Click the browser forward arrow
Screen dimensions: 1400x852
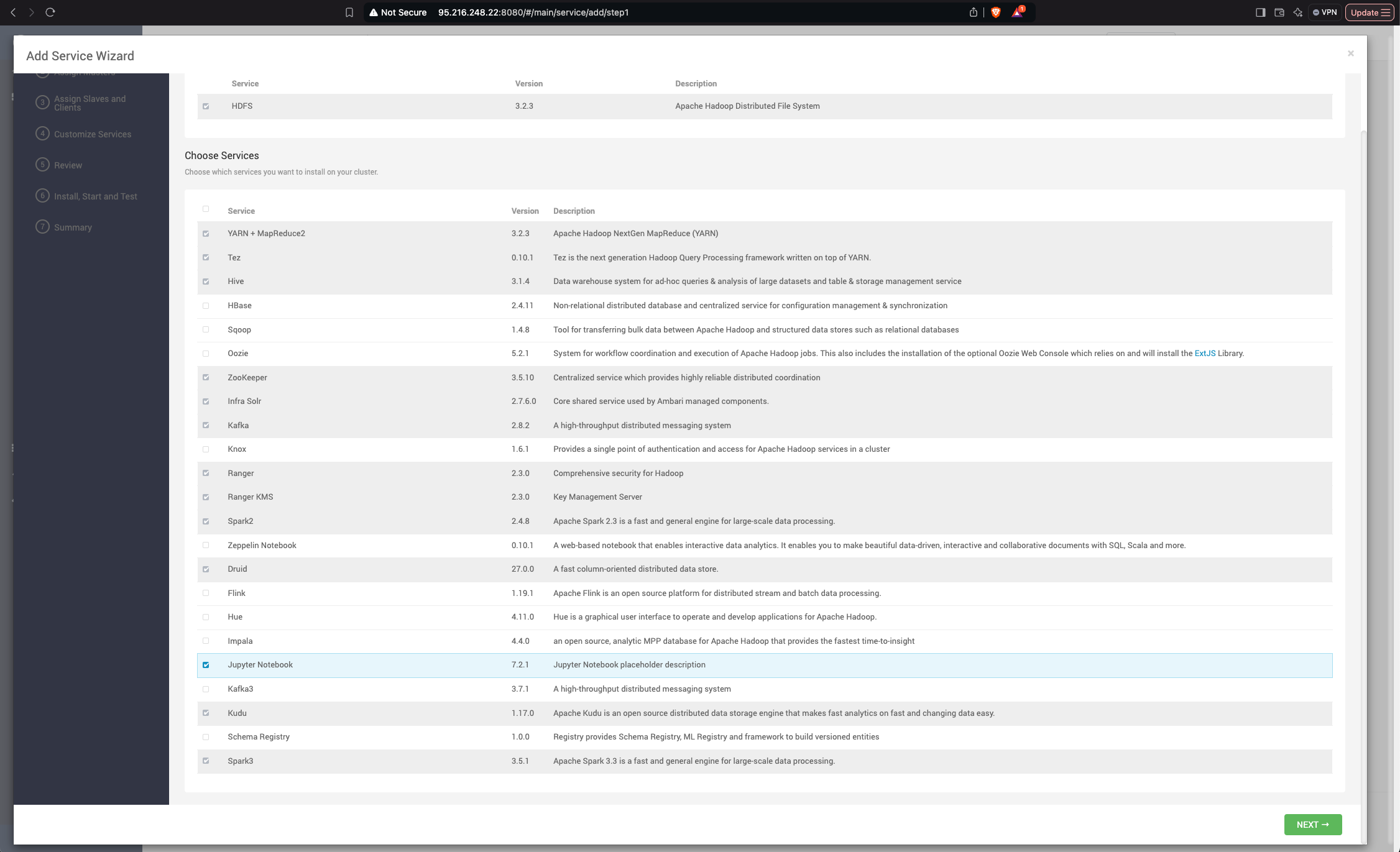point(31,12)
